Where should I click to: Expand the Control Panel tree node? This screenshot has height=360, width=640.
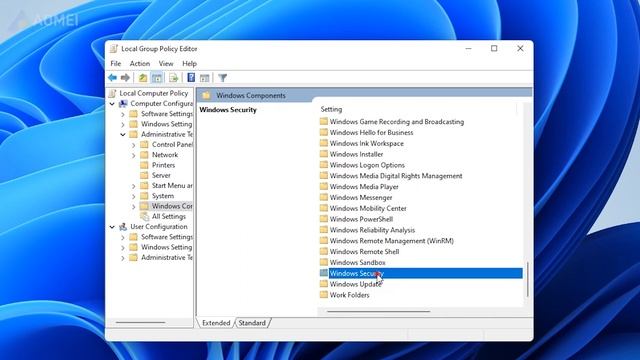[x=133, y=145]
